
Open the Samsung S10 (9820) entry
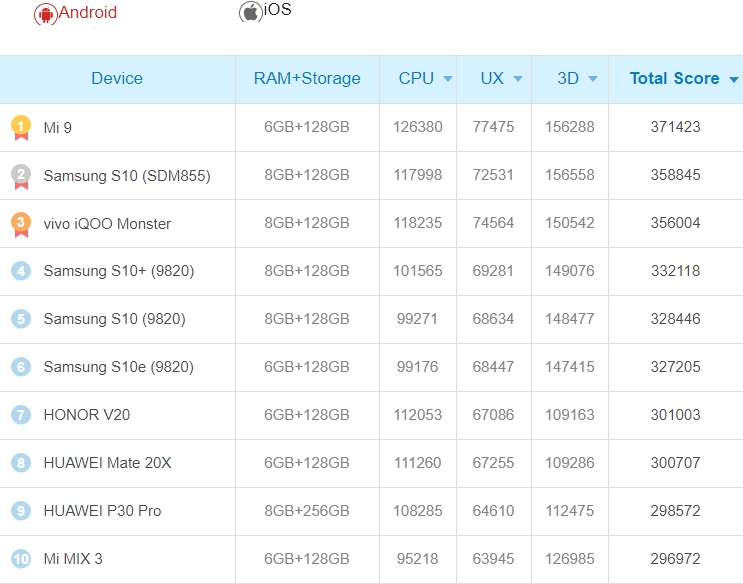pyautogui.click(x=115, y=319)
